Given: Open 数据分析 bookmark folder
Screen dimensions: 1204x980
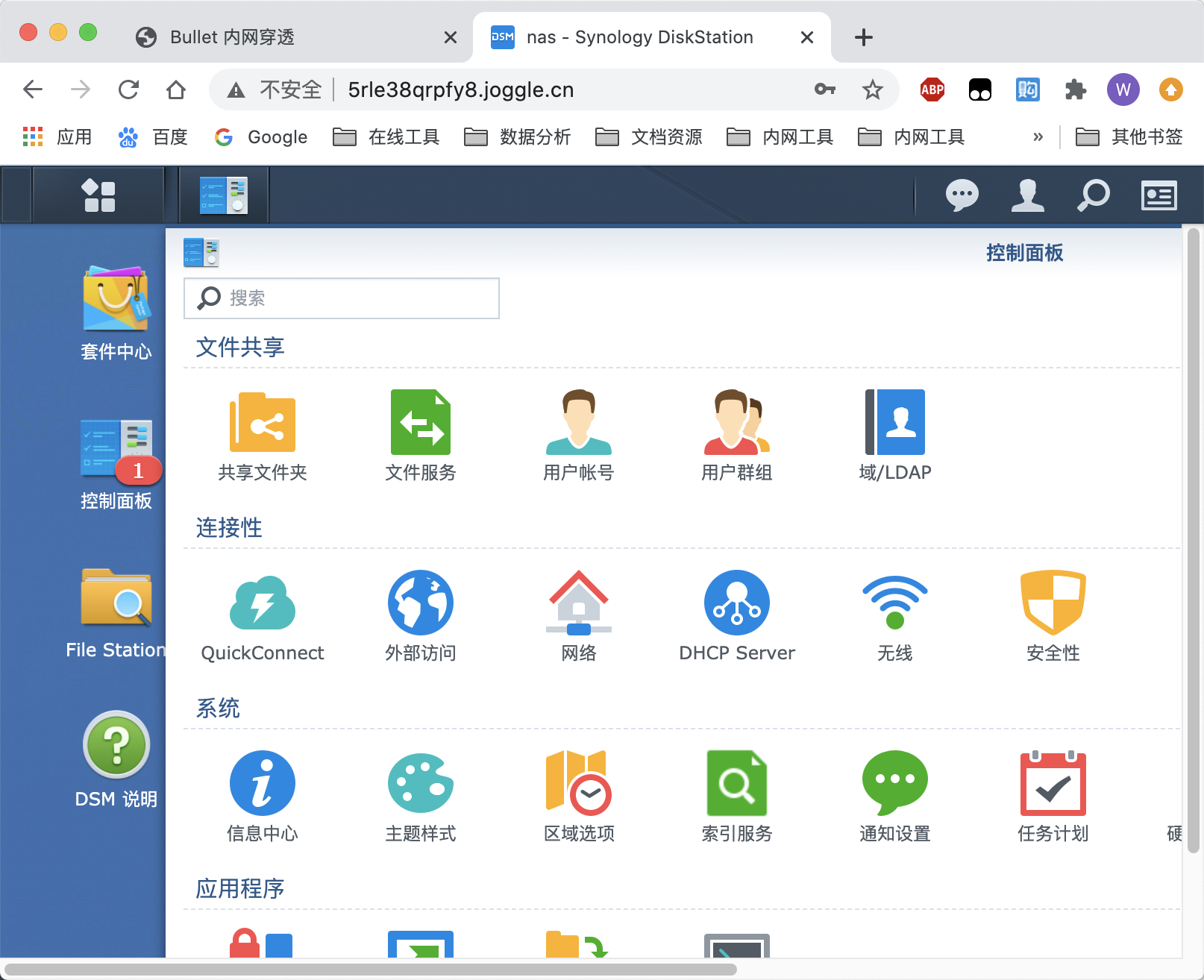Looking at the screenshot, I should [517, 137].
